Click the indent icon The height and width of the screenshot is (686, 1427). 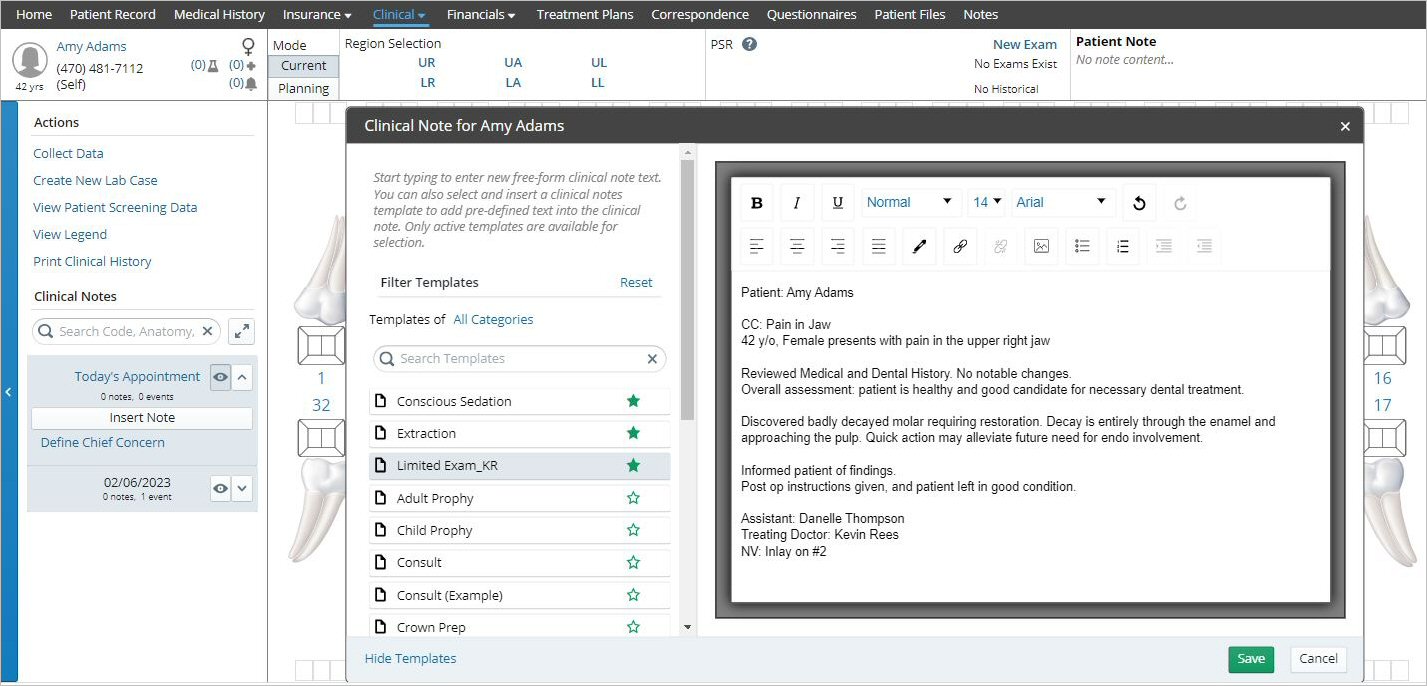(x=1163, y=246)
